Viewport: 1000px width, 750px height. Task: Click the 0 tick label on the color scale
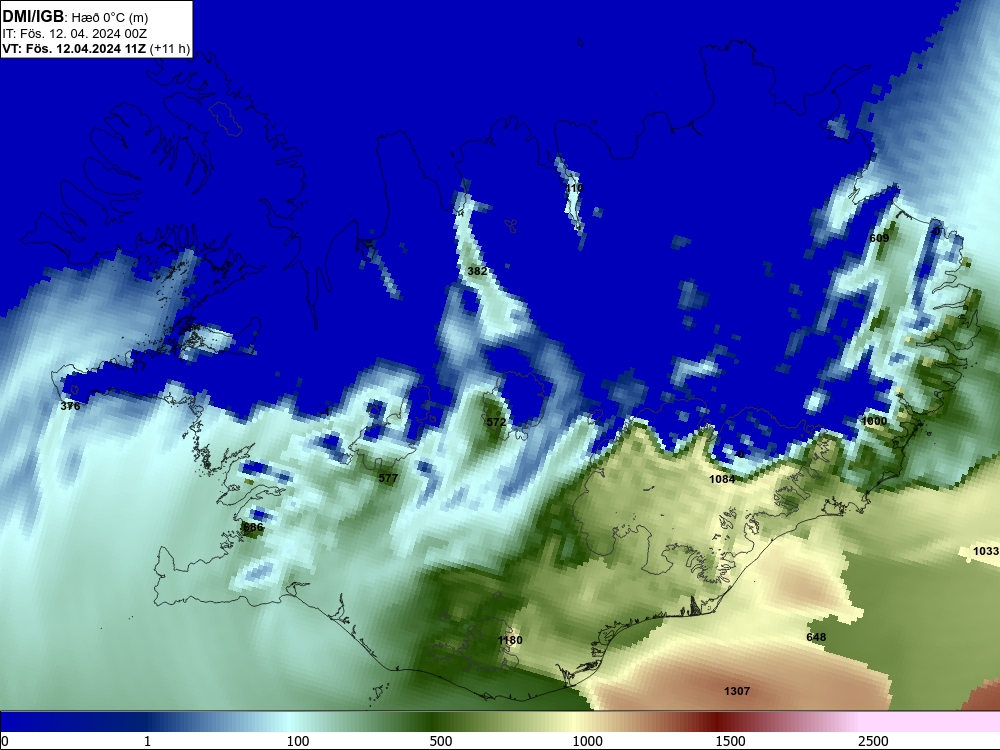(x=5, y=741)
